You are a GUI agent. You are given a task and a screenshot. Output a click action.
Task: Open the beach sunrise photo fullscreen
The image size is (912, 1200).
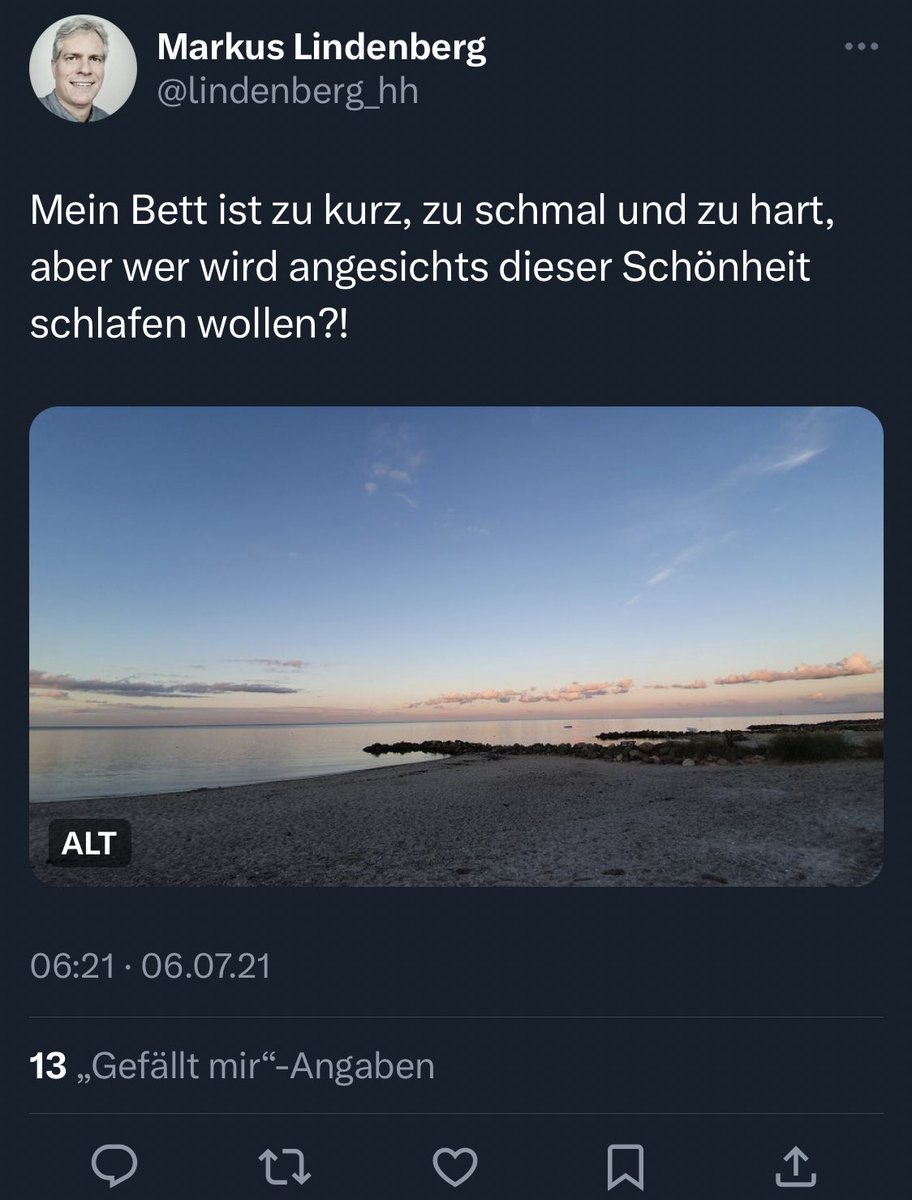click(x=456, y=646)
